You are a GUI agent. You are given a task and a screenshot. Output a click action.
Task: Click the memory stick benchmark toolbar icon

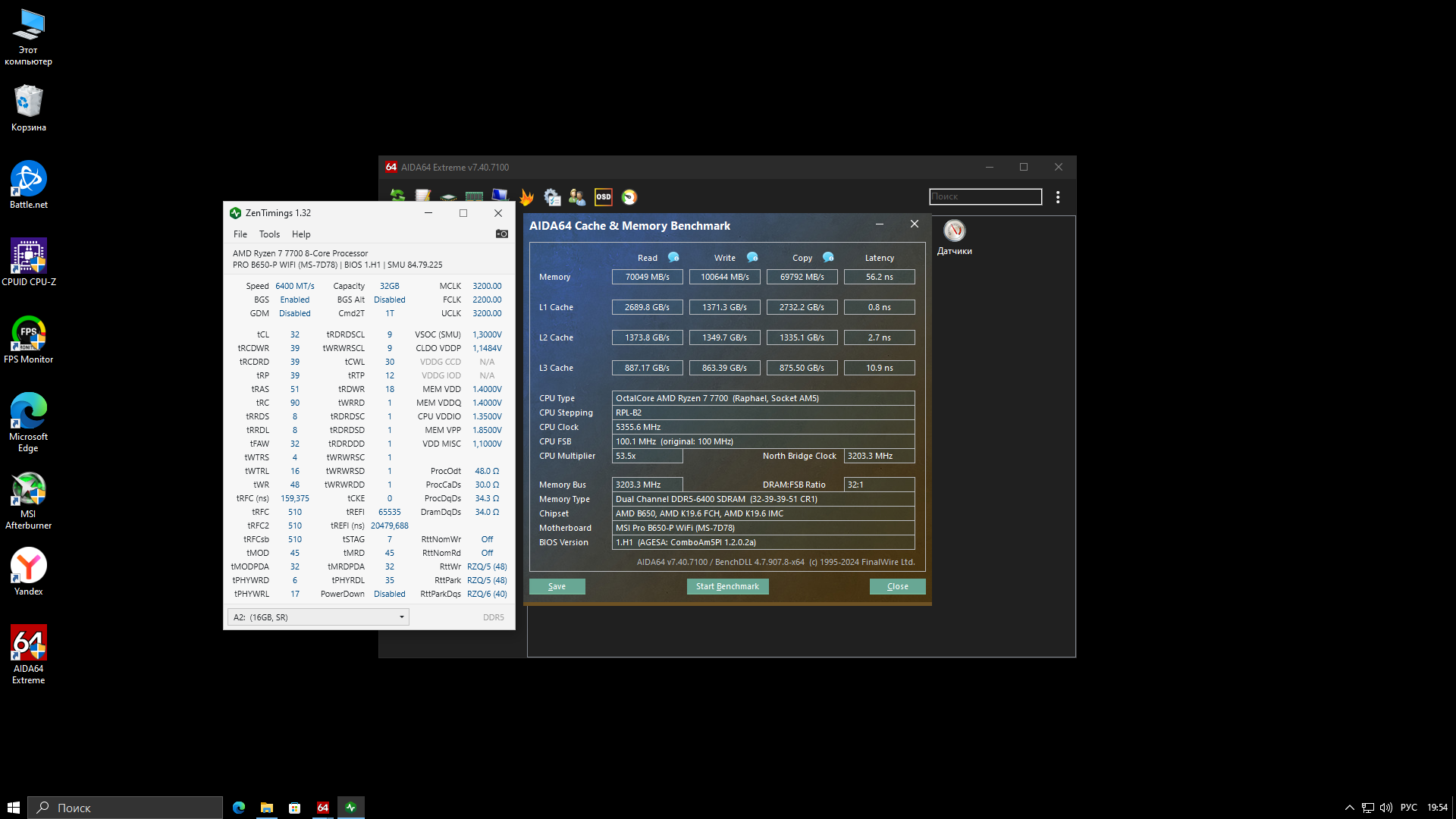point(474,197)
